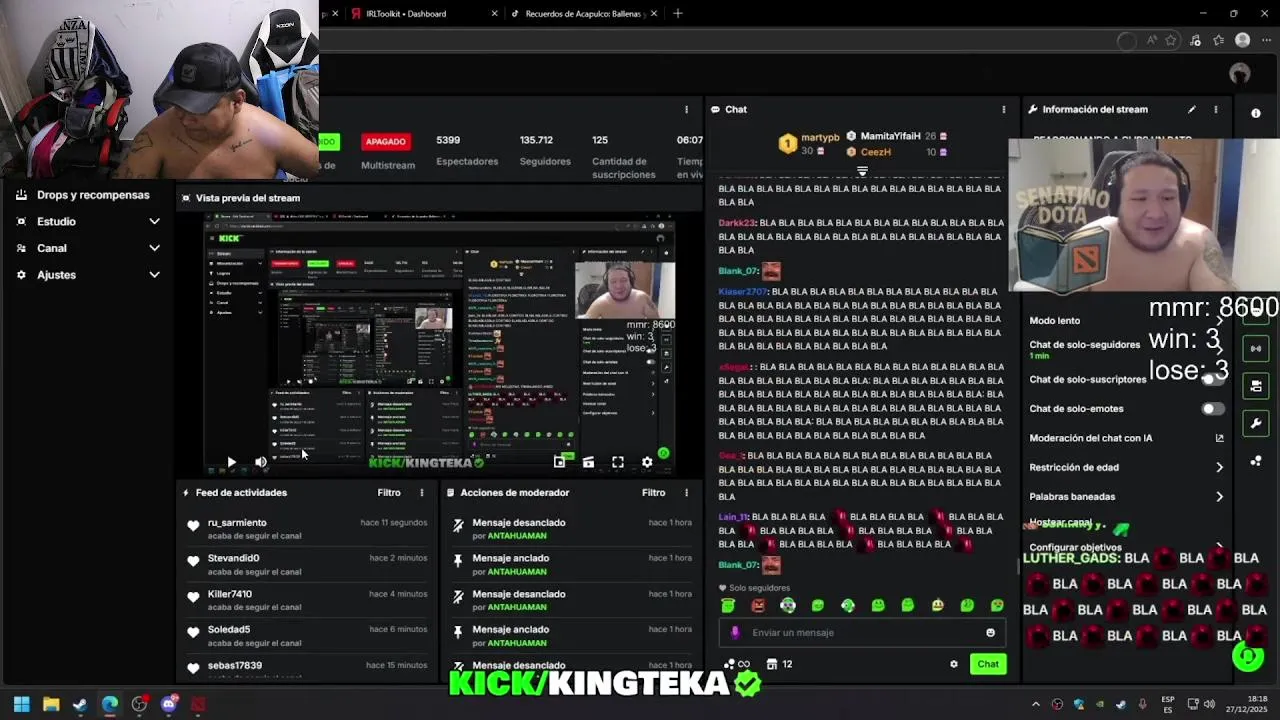Click the camera icon in the right sidebar
Image resolution: width=1280 pixels, height=720 pixels.
[x=1256, y=385]
